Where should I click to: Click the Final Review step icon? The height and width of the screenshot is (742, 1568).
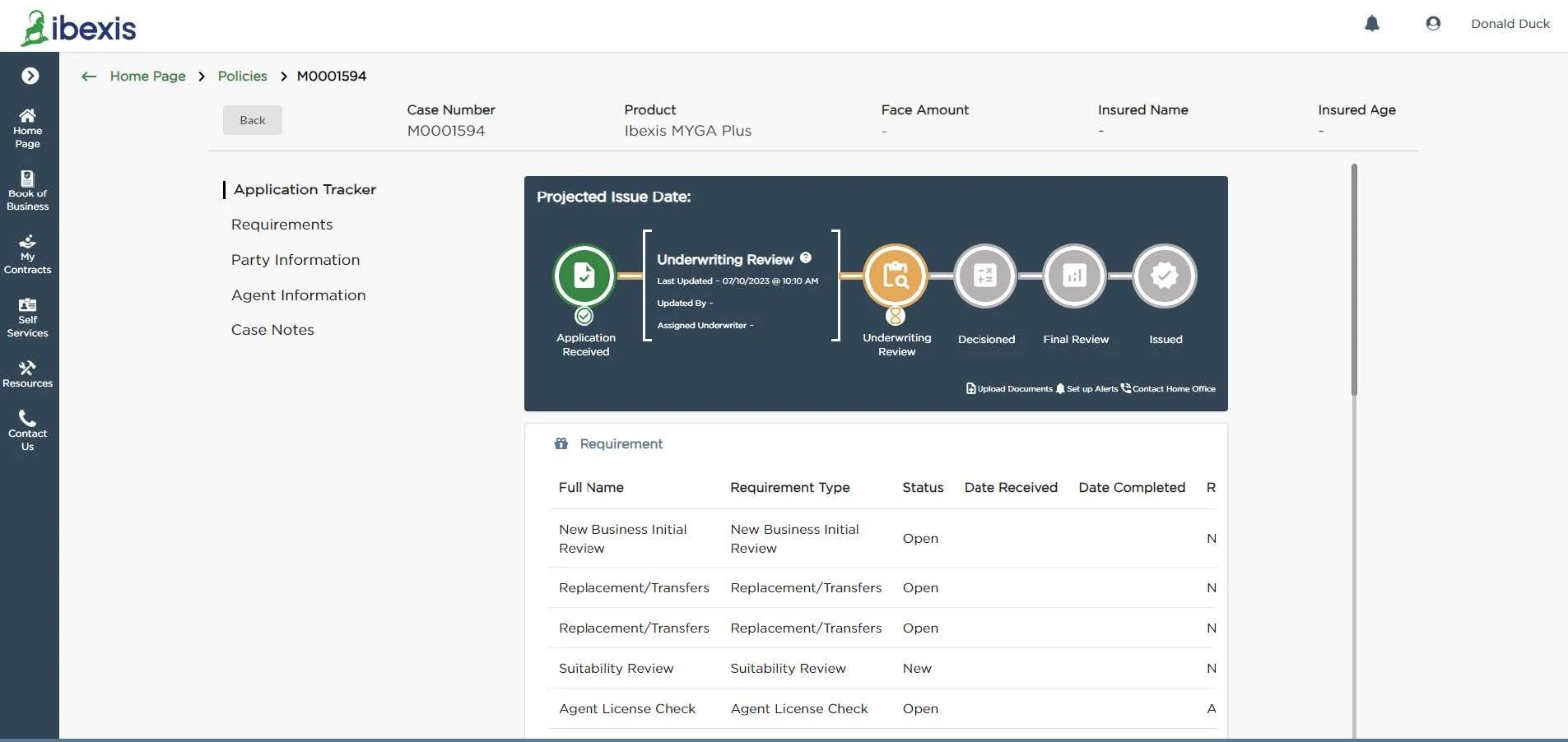(1074, 276)
